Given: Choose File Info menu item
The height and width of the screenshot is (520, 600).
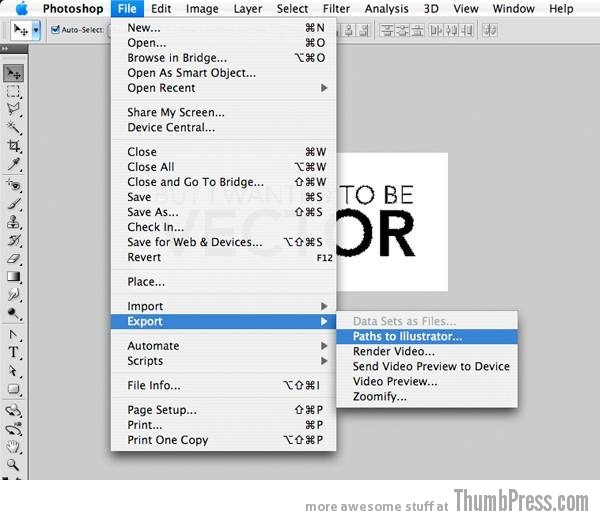Looking at the screenshot, I should pyautogui.click(x=224, y=385).
